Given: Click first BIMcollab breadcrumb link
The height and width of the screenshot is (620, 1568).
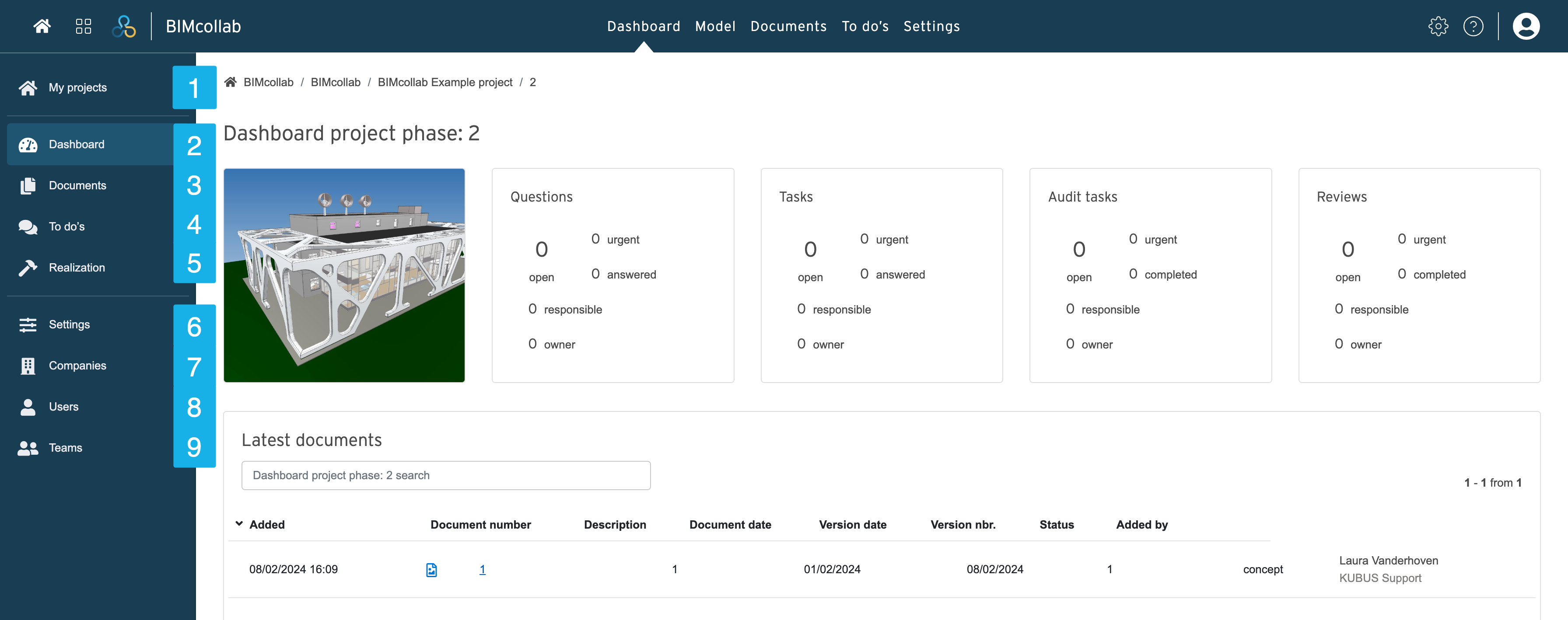Looking at the screenshot, I should tap(269, 82).
